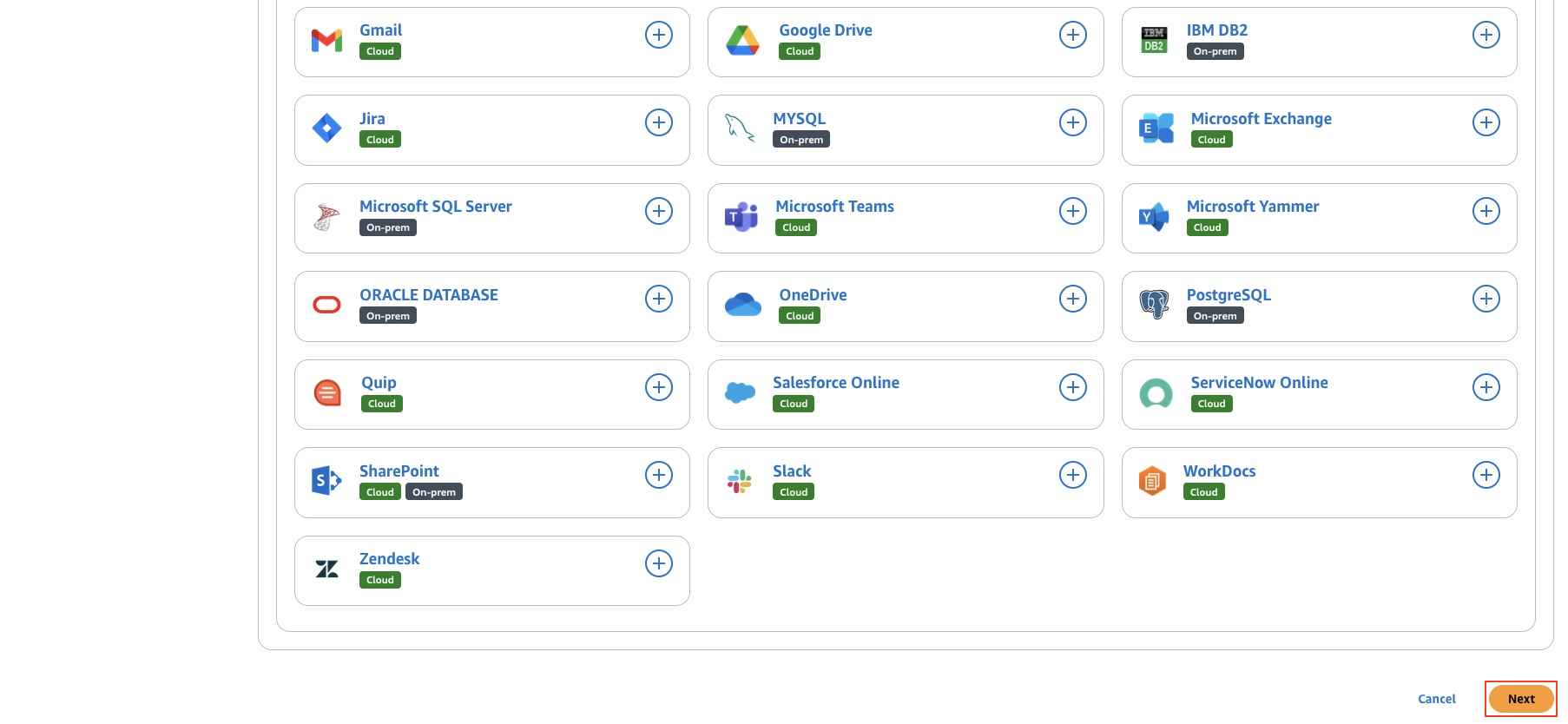Click the orange Next button
Screen dimensions: 1568x724
pyautogui.click(x=1521, y=699)
